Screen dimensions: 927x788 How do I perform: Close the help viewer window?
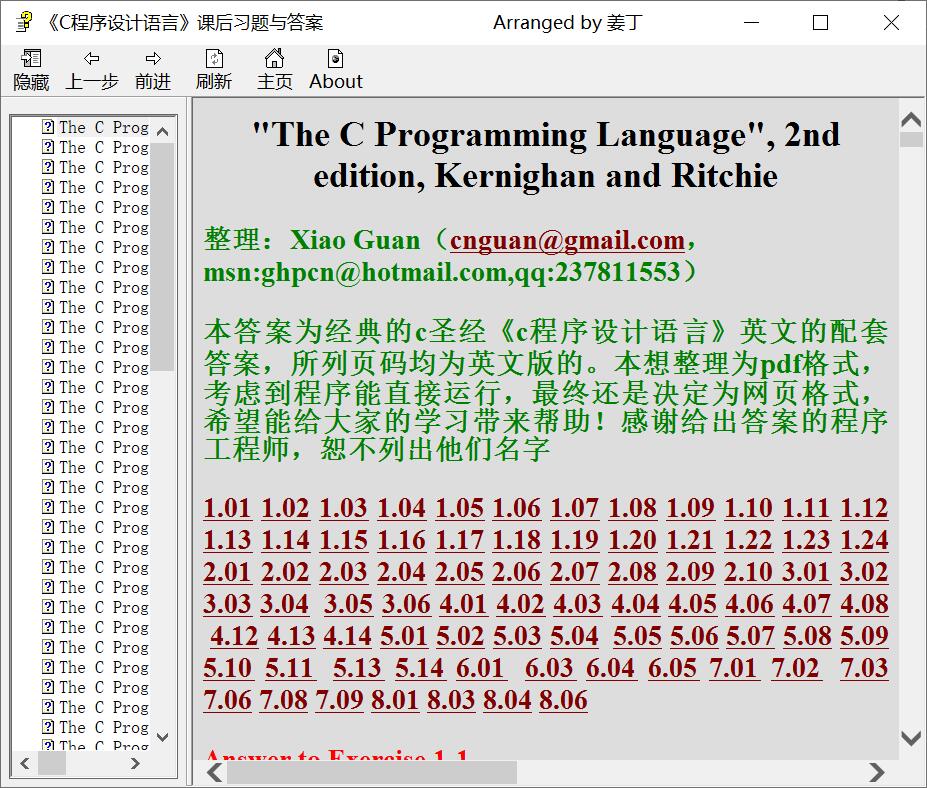(891, 22)
